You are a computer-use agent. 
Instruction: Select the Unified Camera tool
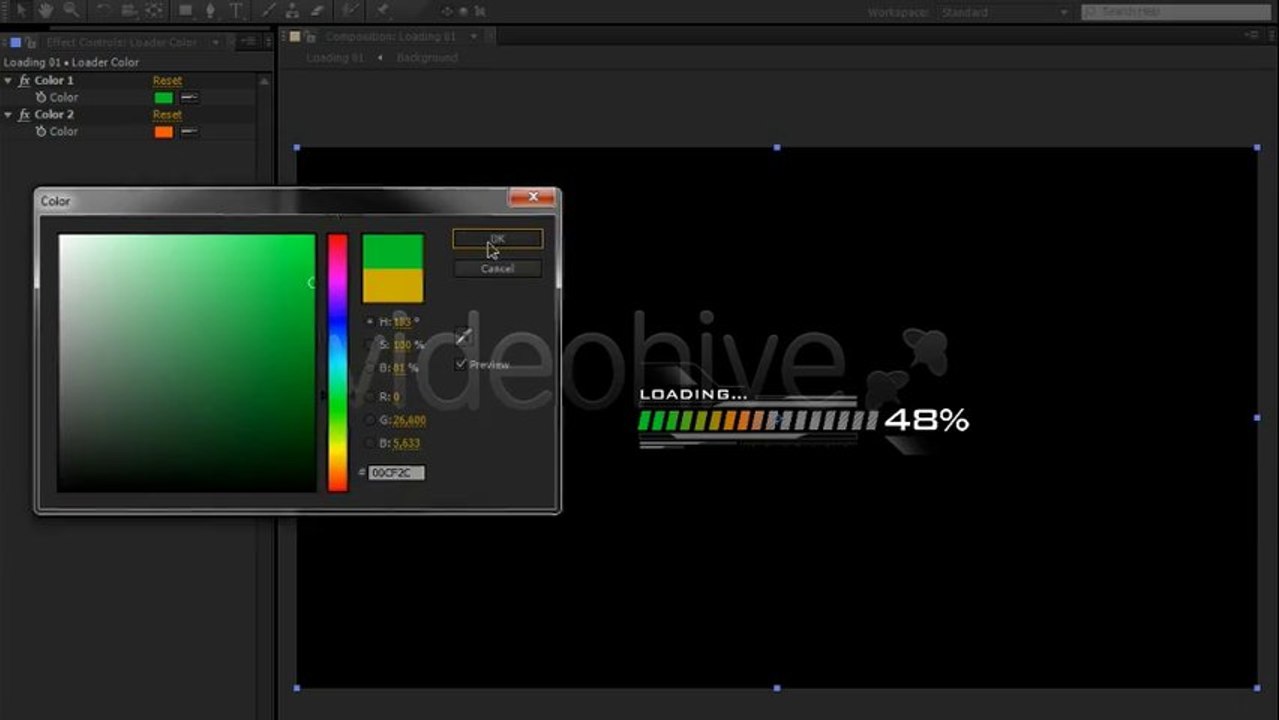pos(129,10)
